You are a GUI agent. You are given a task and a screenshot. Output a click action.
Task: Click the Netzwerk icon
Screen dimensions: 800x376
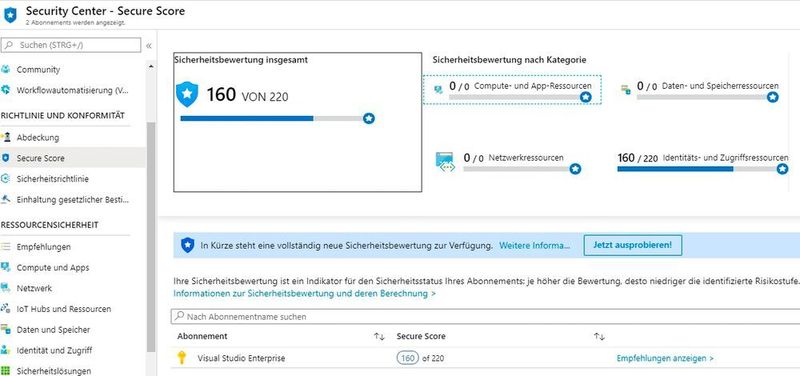point(6,288)
